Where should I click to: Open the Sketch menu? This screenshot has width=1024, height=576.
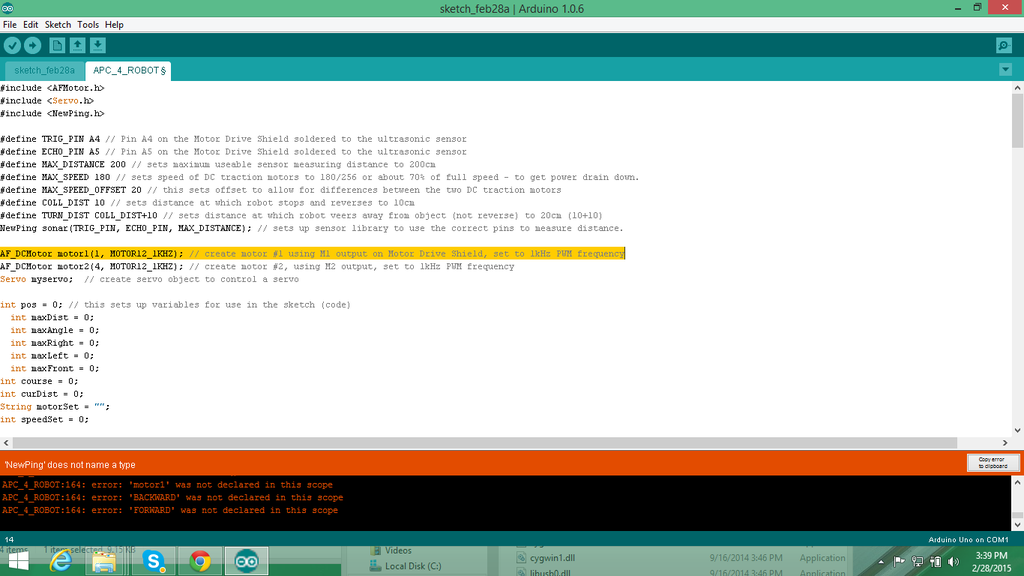(57, 25)
